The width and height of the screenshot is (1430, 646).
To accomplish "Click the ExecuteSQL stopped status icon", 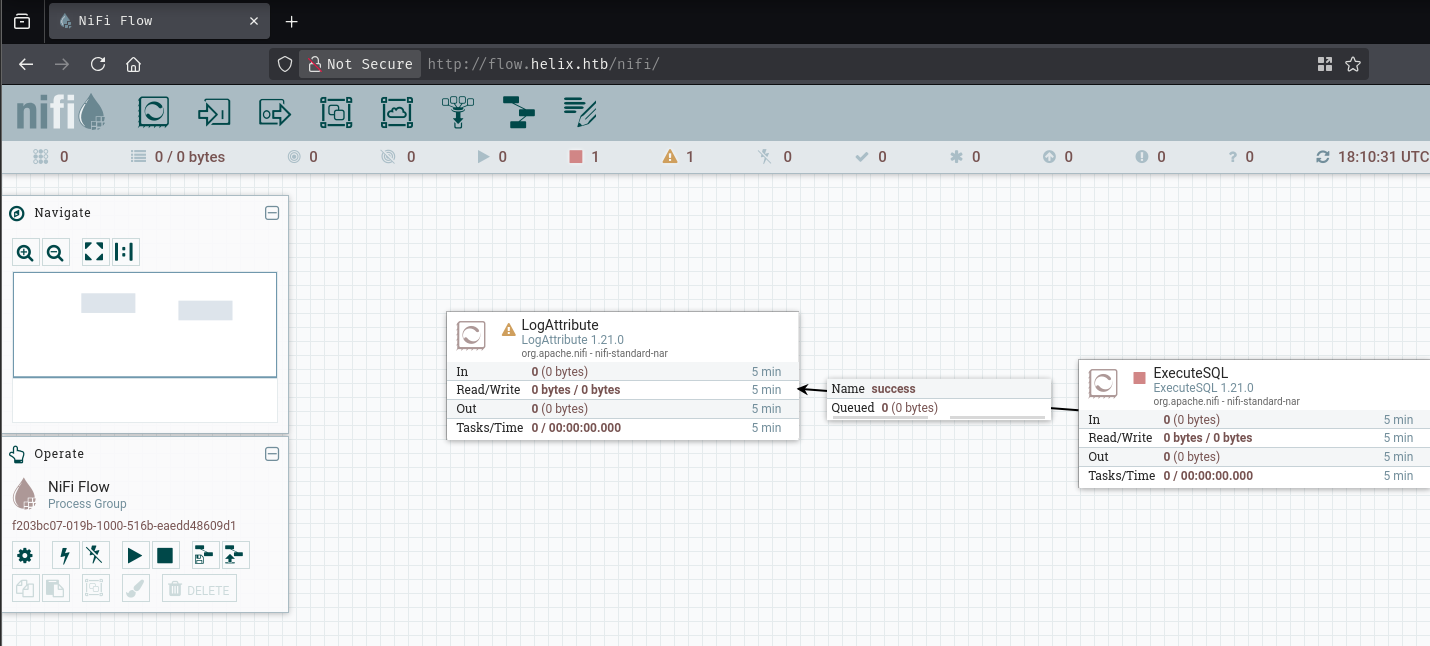I will tap(1139, 377).
